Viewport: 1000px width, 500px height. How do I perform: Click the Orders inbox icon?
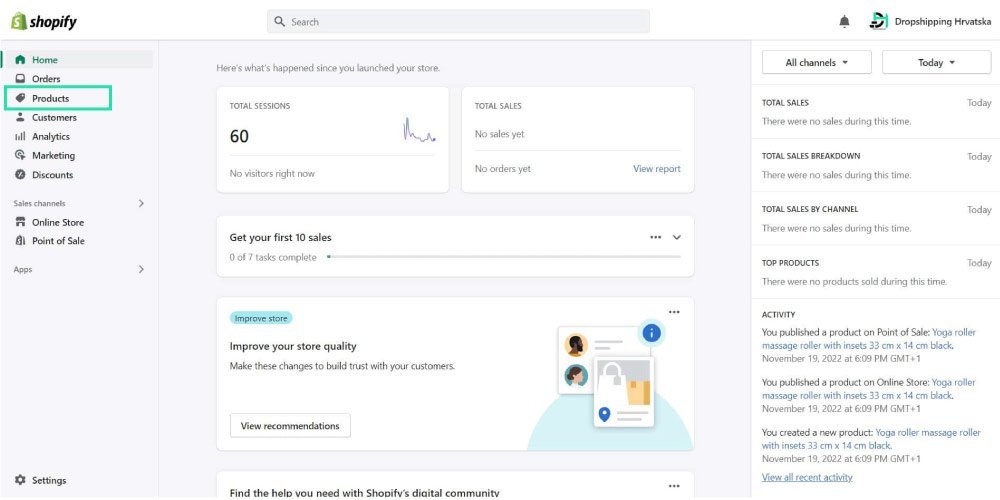click(20, 79)
